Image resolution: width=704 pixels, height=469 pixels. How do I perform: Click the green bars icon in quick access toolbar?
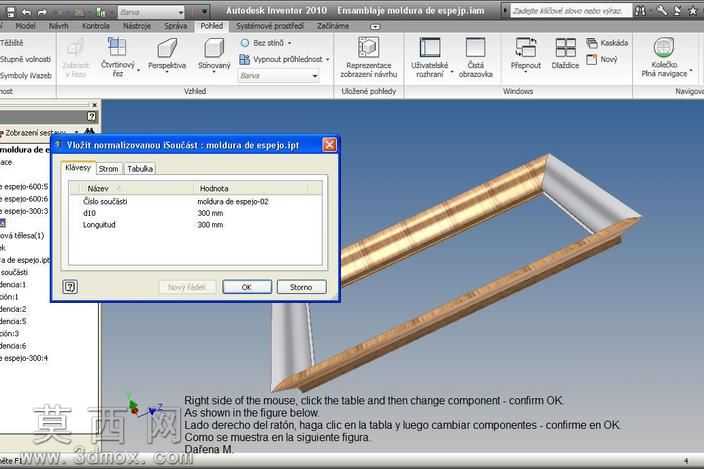pyautogui.click(x=101, y=12)
